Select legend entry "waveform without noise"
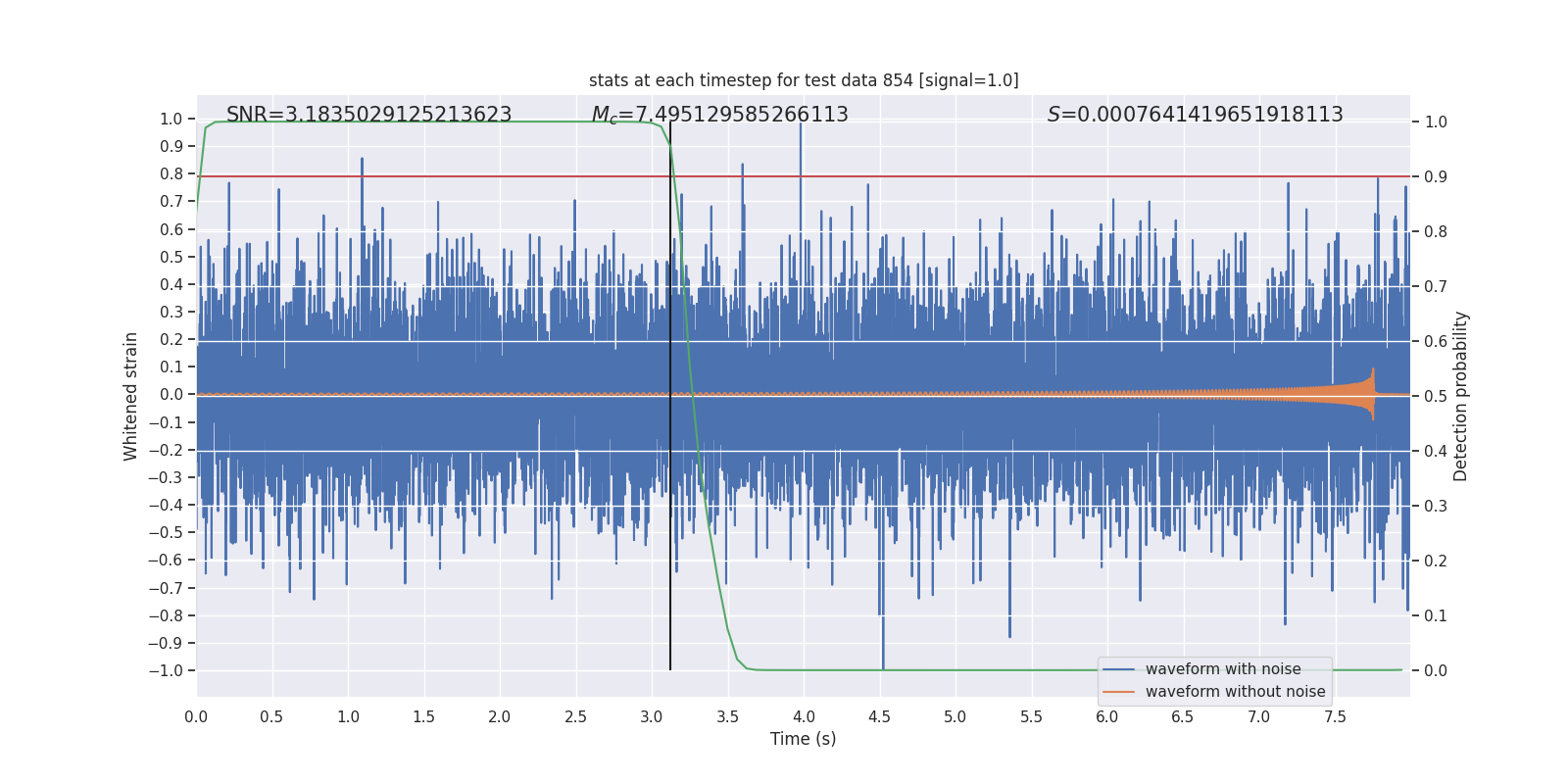The image size is (1568, 784). tap(1236, 692)
